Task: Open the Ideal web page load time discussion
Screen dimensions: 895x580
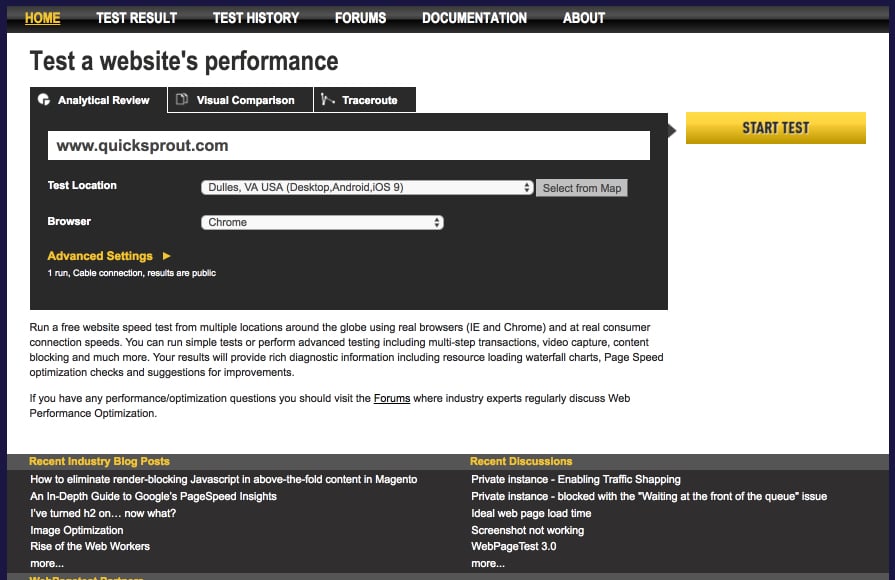Action: pyautogui.click(x=531, y=513)
